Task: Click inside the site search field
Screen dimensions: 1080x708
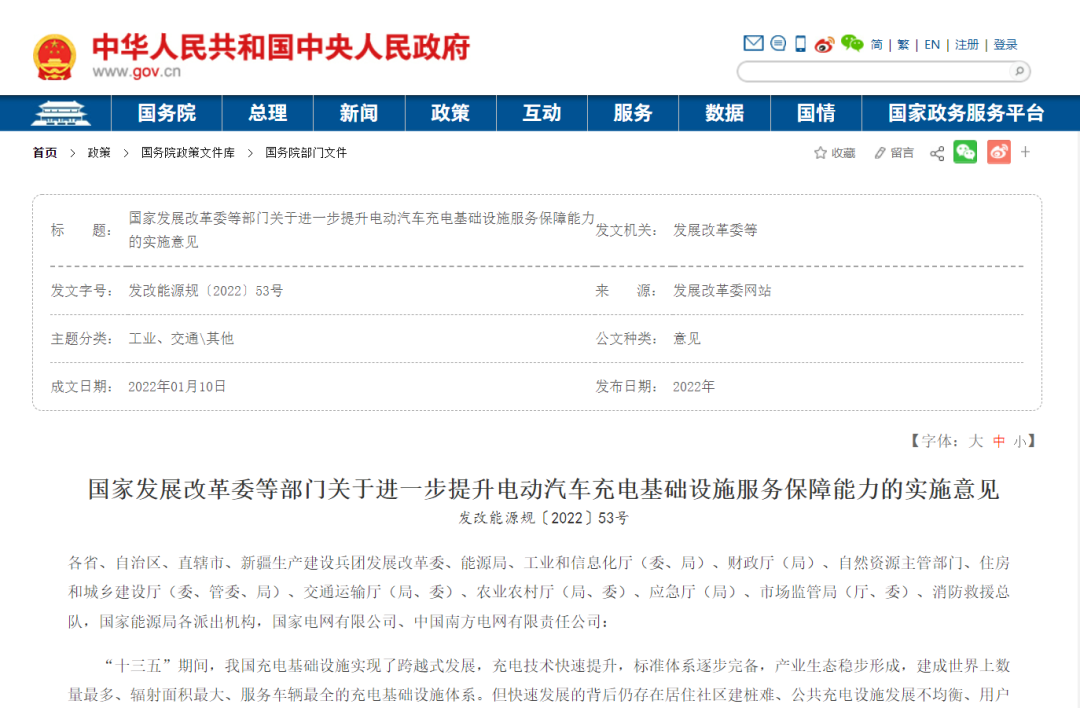Action: (872, 71)
